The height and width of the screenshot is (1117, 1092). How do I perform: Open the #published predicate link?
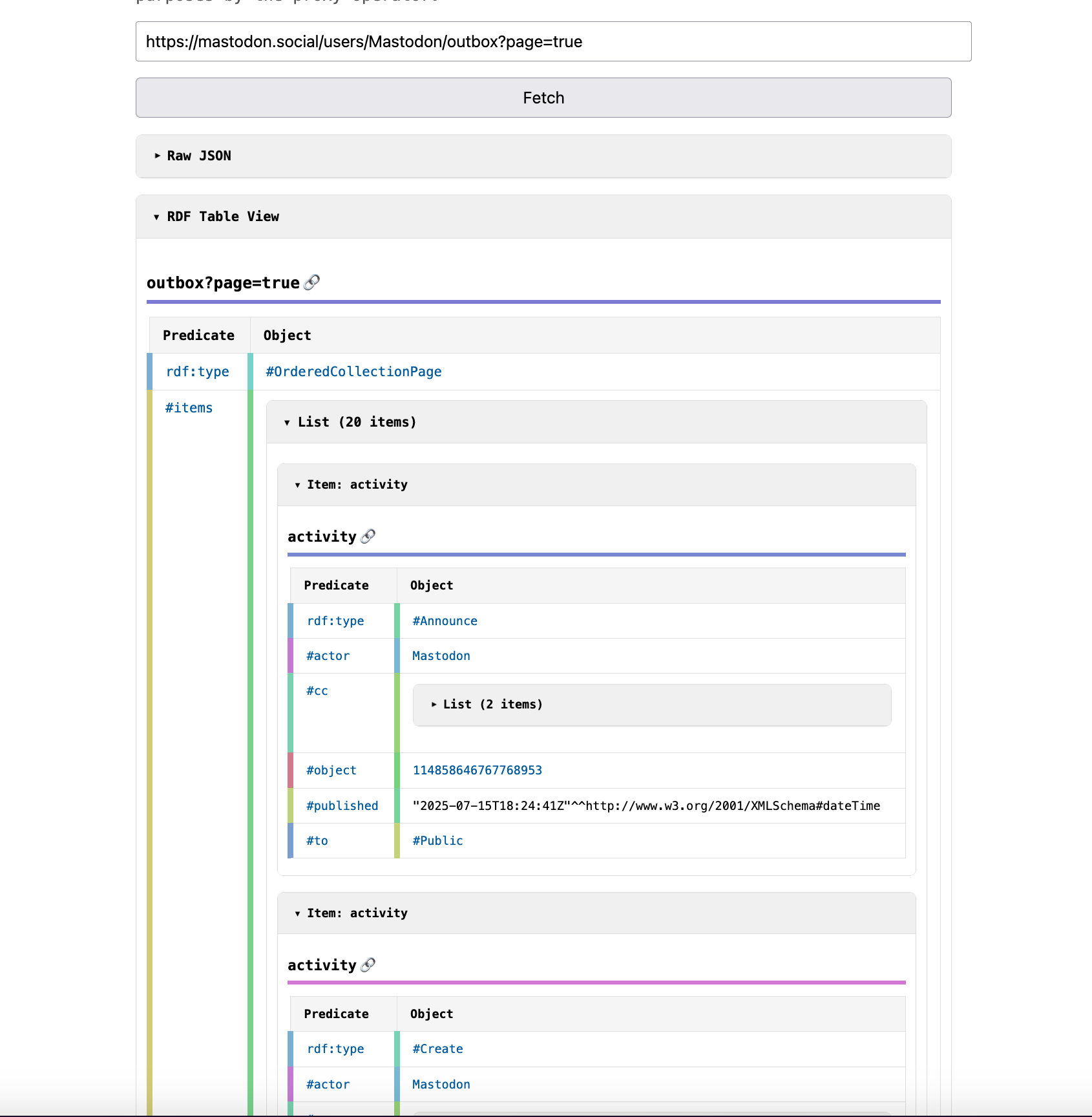[x=342, y=806]
